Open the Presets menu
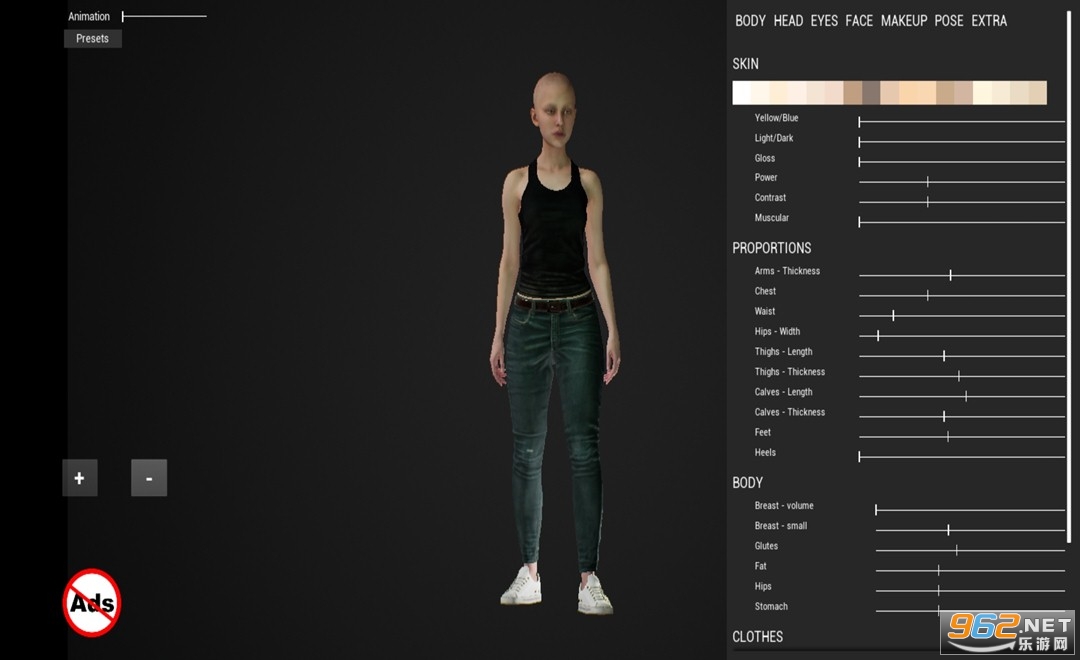1080x660 pixels. tap(92, 39)
